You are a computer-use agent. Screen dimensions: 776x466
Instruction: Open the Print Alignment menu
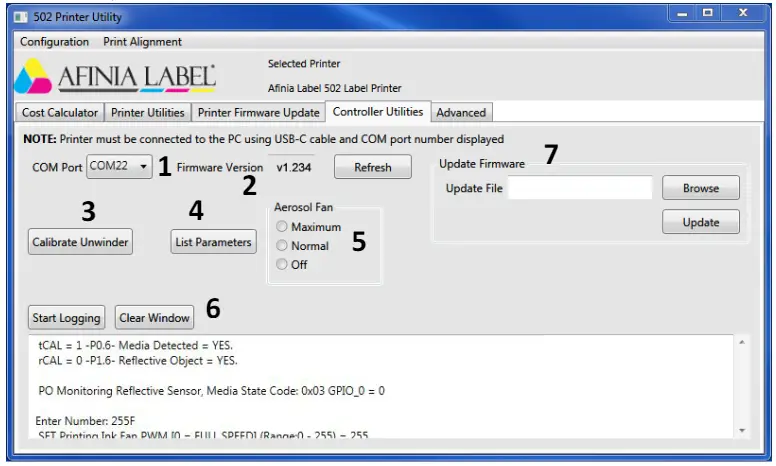142,42
